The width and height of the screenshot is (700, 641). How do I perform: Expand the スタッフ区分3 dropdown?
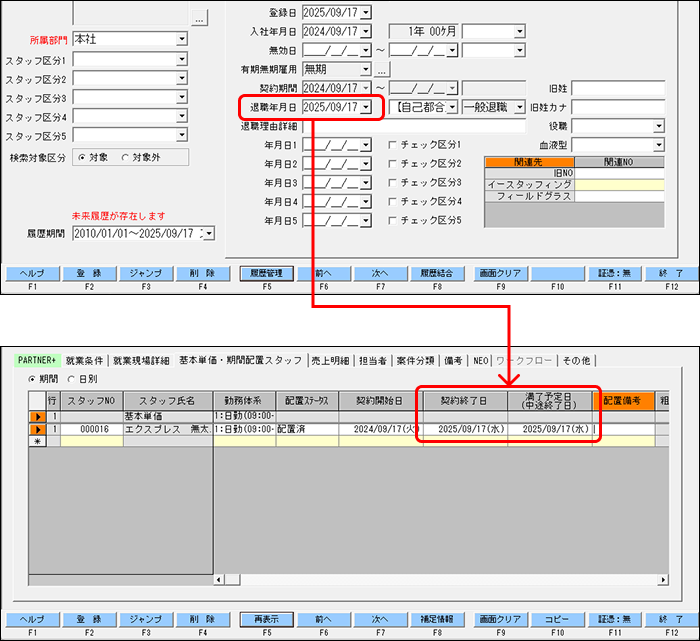coord(181,97)
